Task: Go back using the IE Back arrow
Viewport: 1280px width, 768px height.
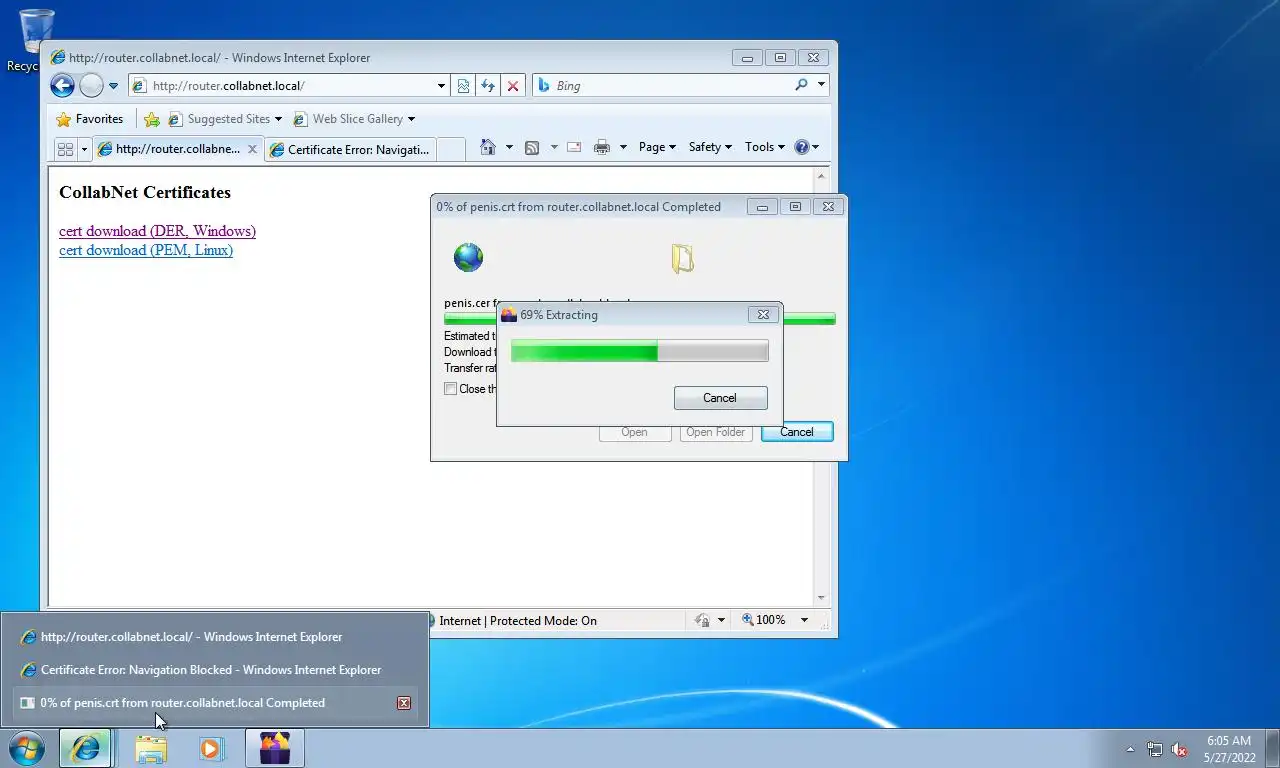Action: click(62, 86)
